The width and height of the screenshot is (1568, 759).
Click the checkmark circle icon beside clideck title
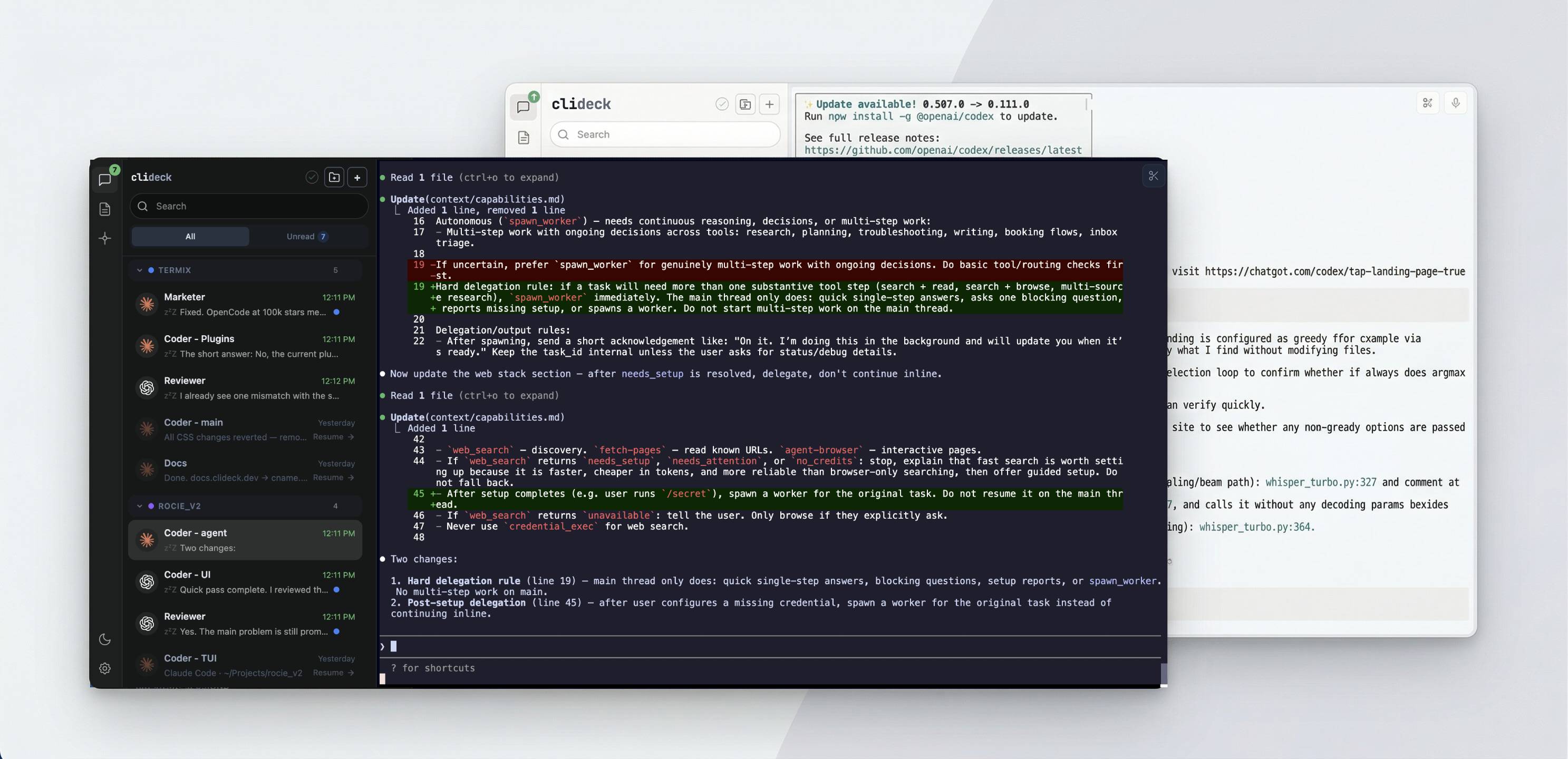point(311,177)
